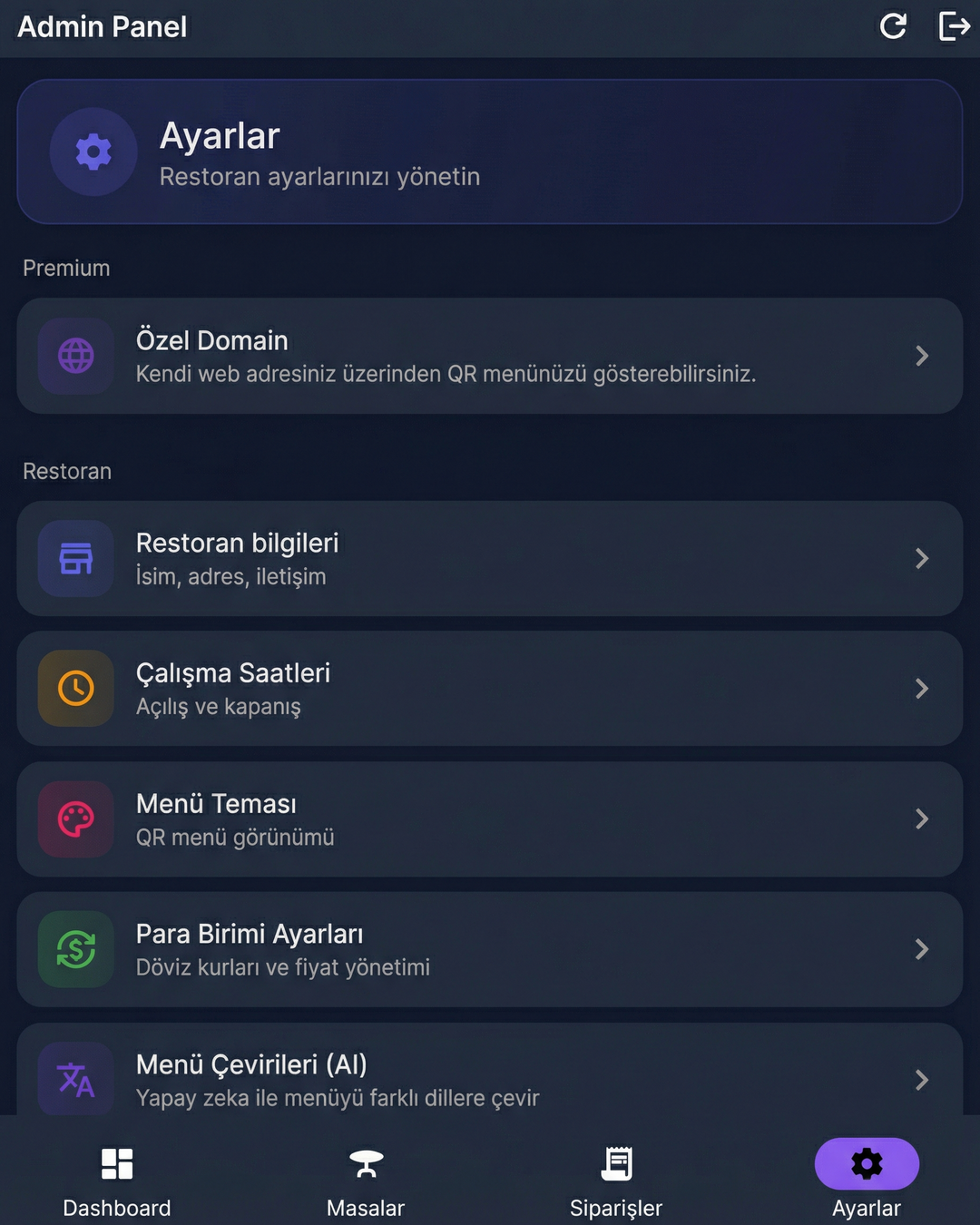This screenshot has width=980, height=1225.
Task: Click the gear icon in Ayarlar banner
Action: tap(93, 152)
